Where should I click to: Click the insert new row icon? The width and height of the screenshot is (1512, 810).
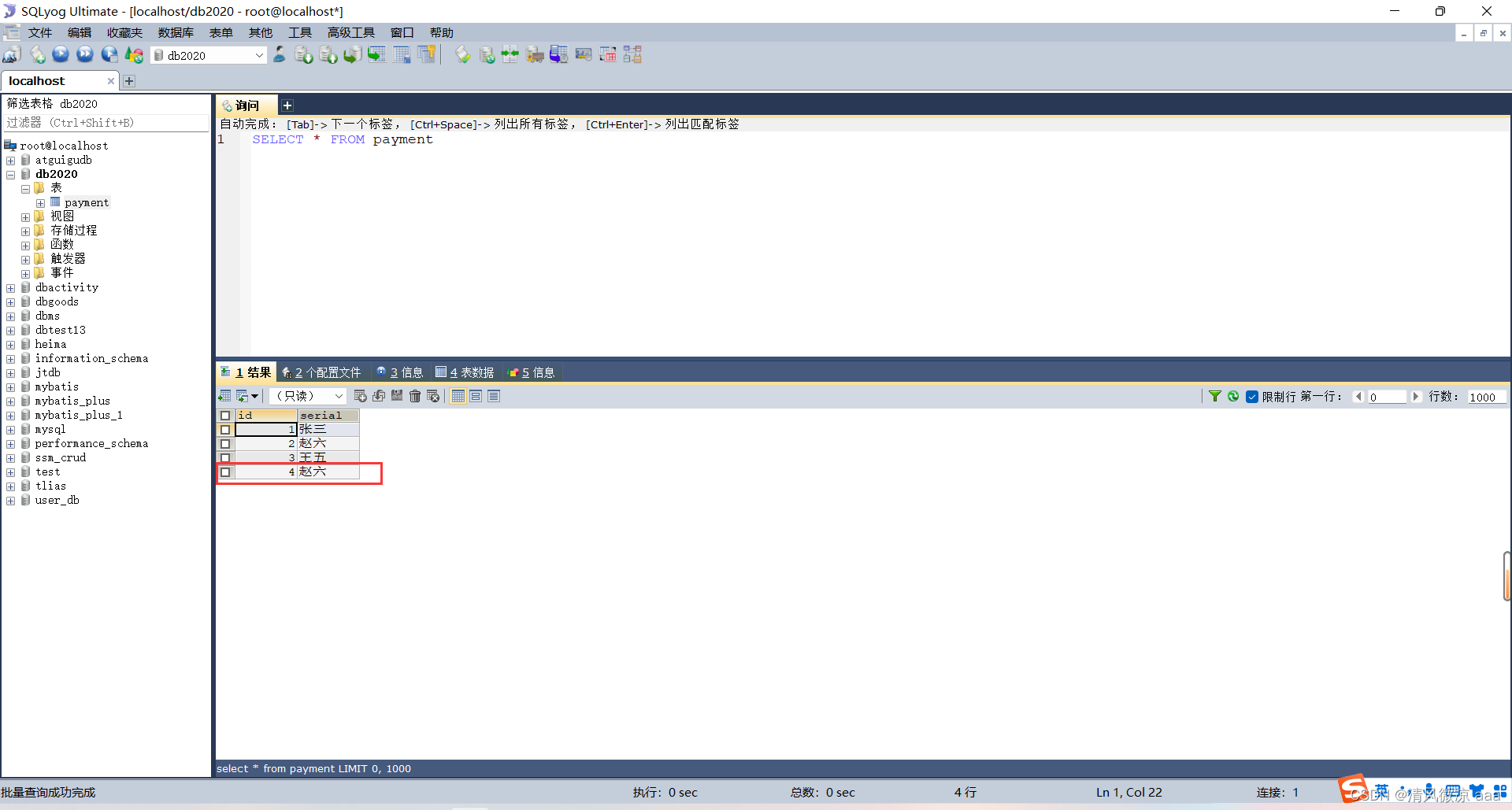coord(361,396)
